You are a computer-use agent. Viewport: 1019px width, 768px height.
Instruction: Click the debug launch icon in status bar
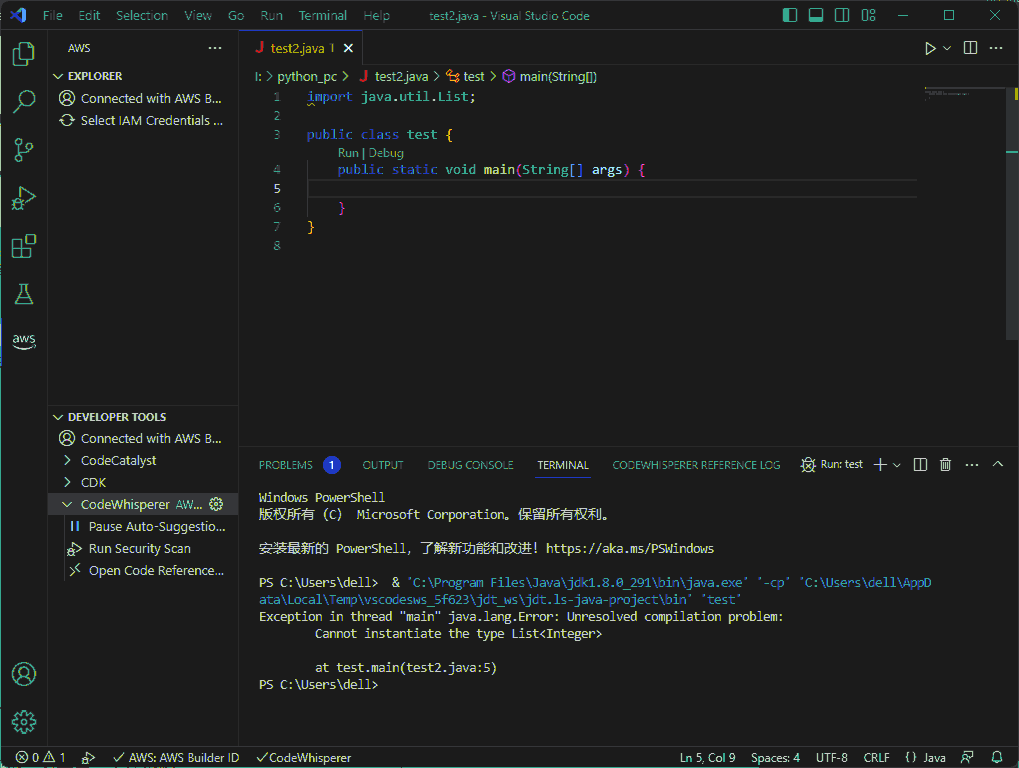coord(88,758)
